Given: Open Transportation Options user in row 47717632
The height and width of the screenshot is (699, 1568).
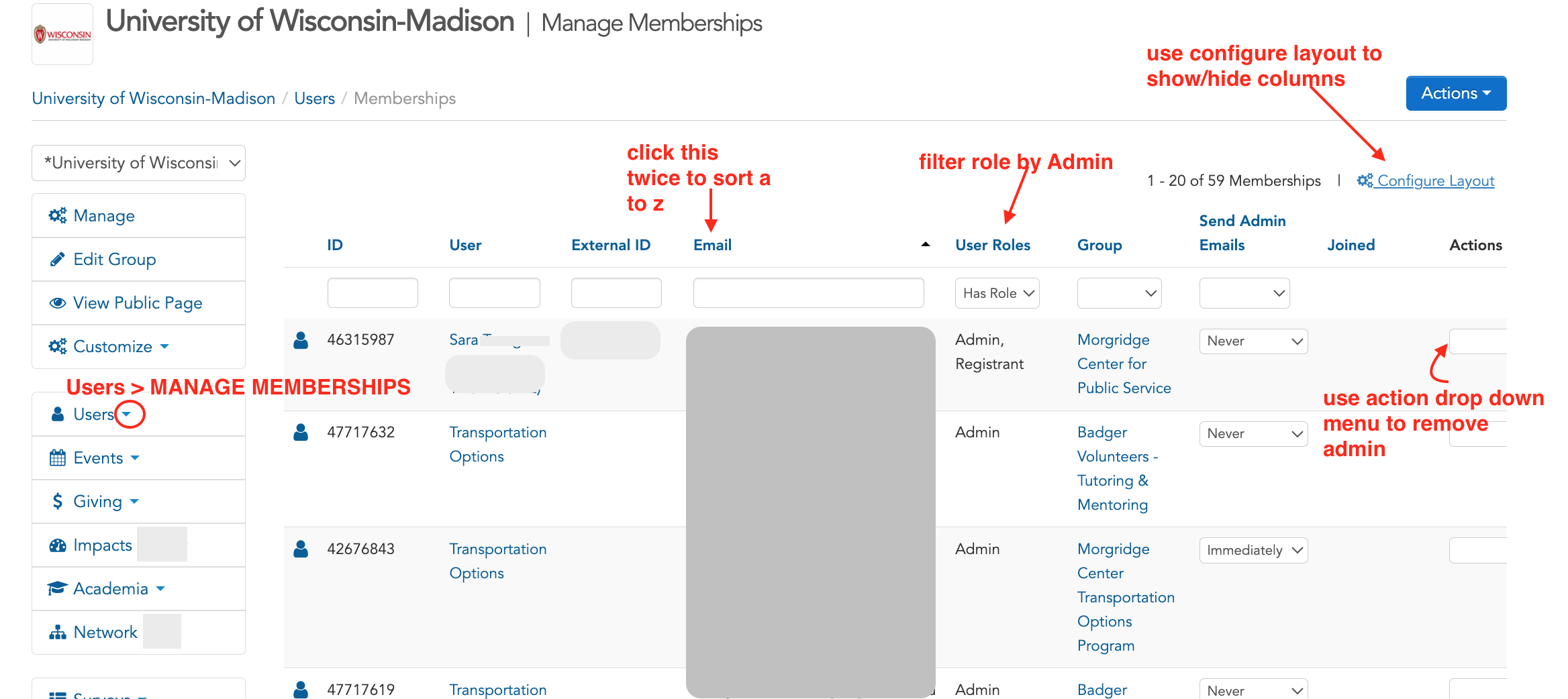Looking at the screenshot, I should click(498, 444).
